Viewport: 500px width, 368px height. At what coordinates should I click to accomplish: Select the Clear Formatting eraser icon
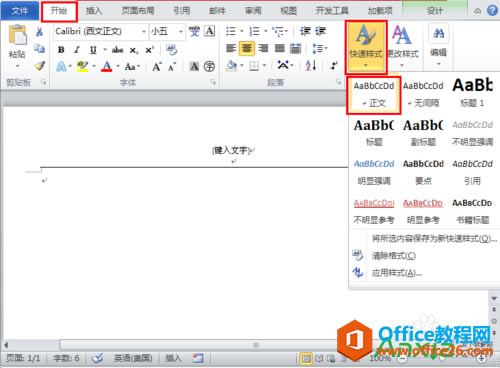pos(172,50)
